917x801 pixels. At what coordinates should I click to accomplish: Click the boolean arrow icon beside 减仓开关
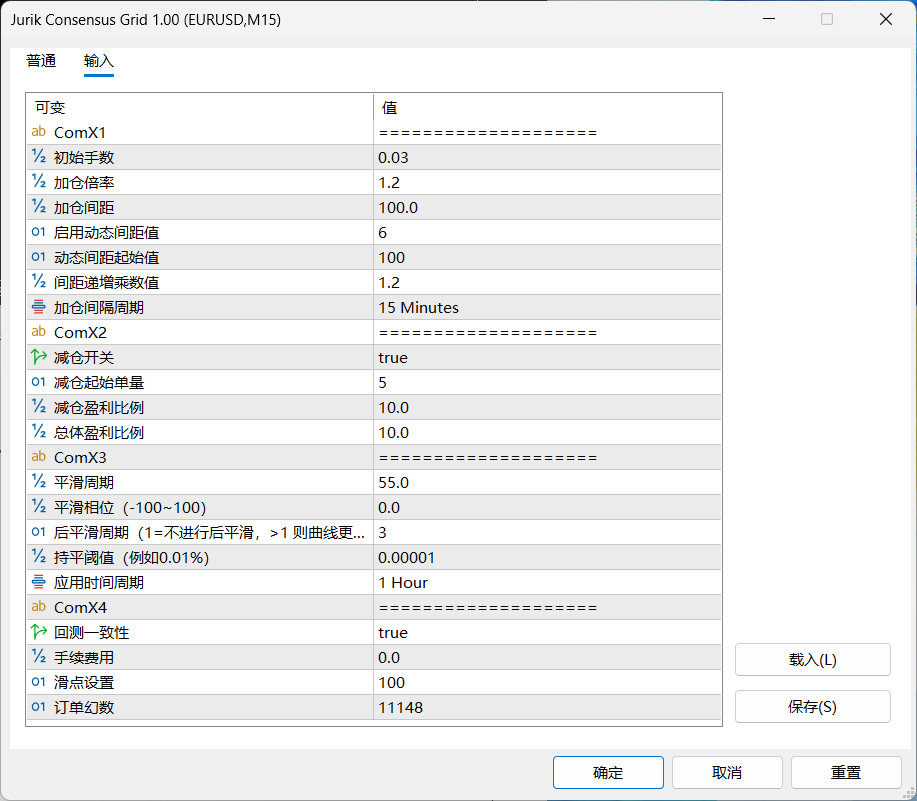coord(39,357)
